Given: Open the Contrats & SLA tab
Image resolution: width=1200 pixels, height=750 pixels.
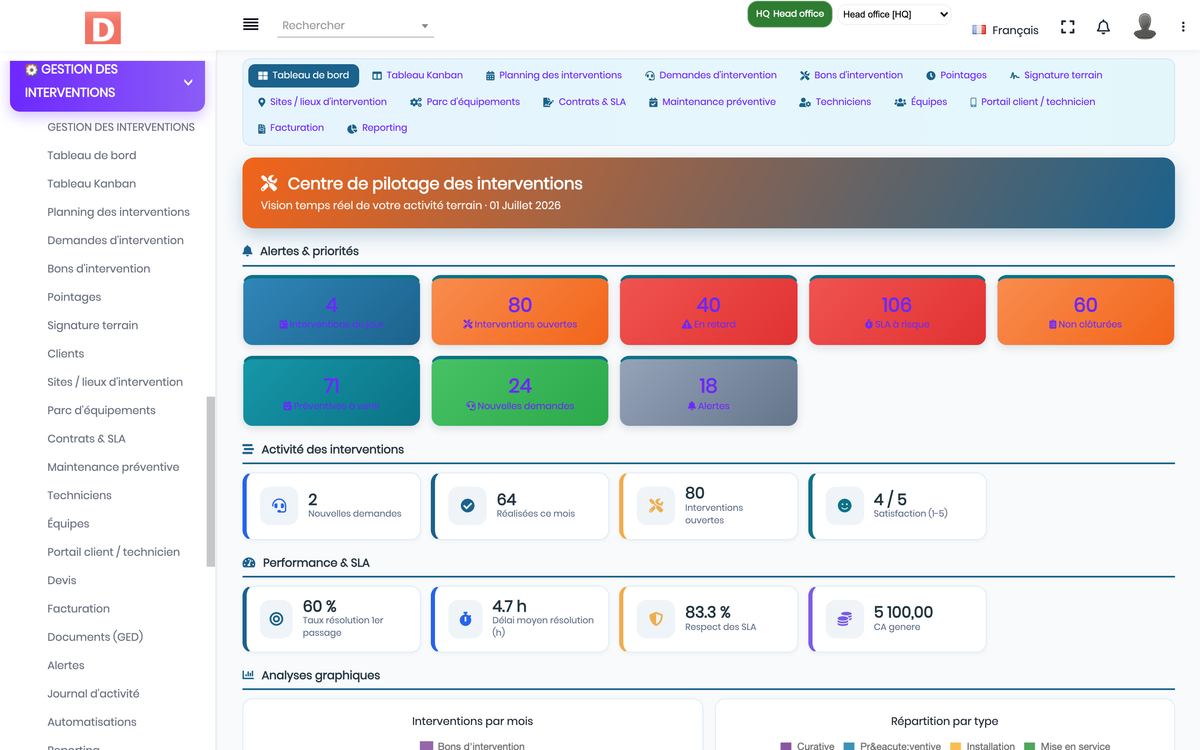Looking at the screenshot, I should click(x=584, y=102).
